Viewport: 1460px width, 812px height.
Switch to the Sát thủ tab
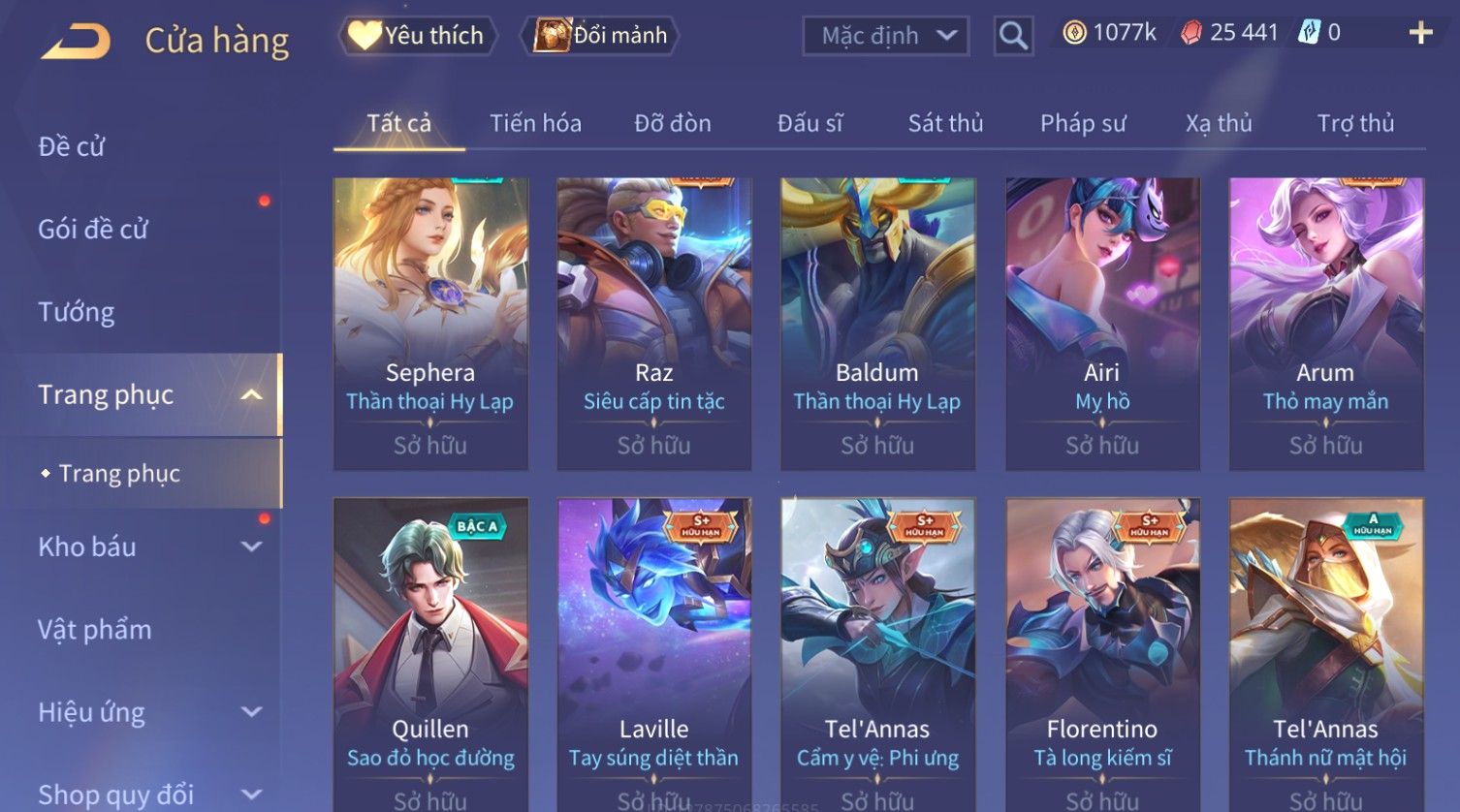tap(945, 123)
